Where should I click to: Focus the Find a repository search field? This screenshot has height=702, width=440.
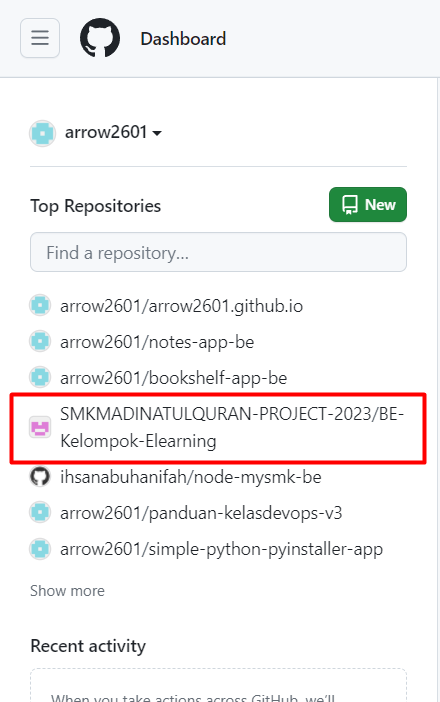coord(218,252)
